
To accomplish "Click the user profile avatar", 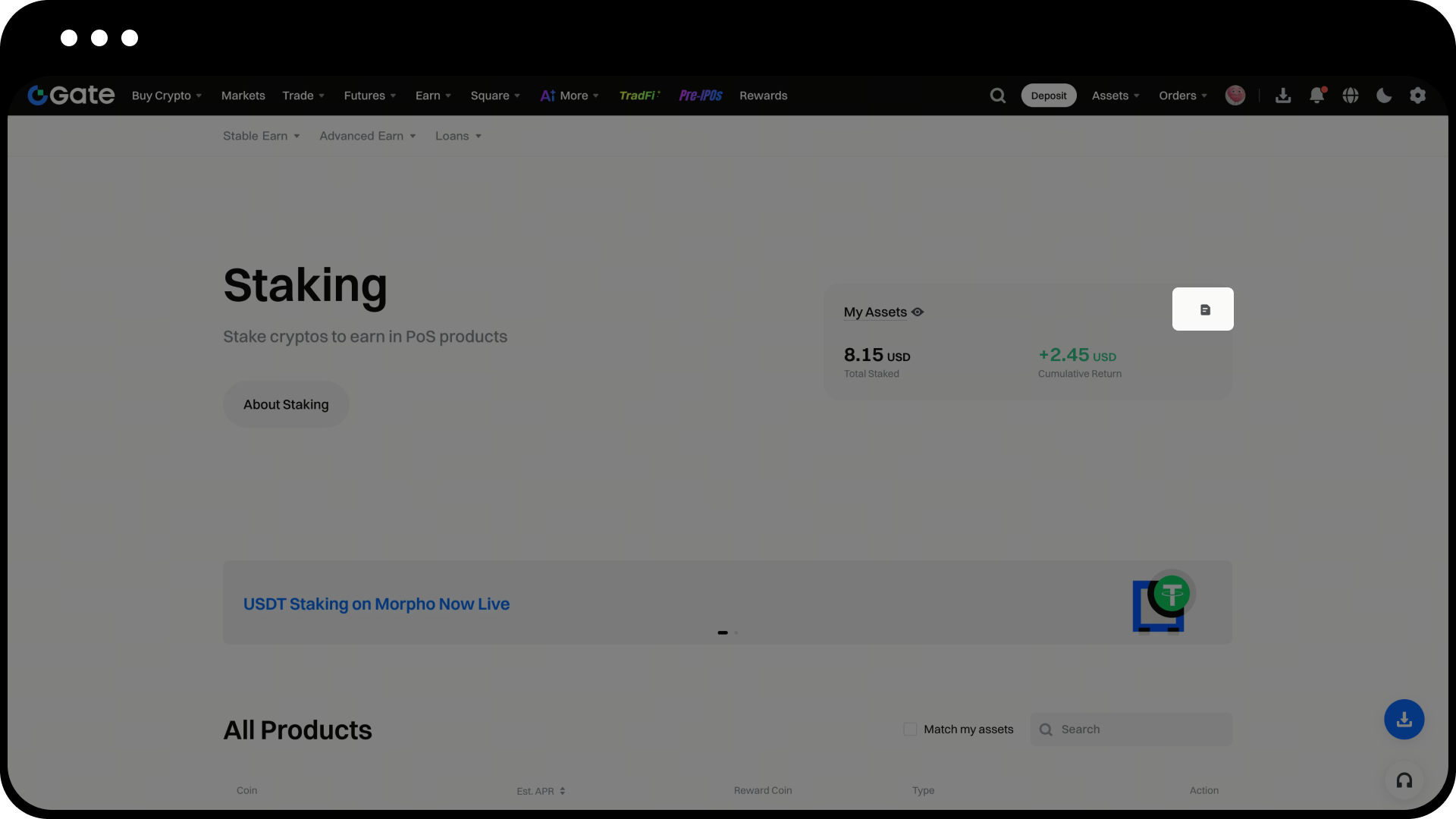I will (1235, 96).
